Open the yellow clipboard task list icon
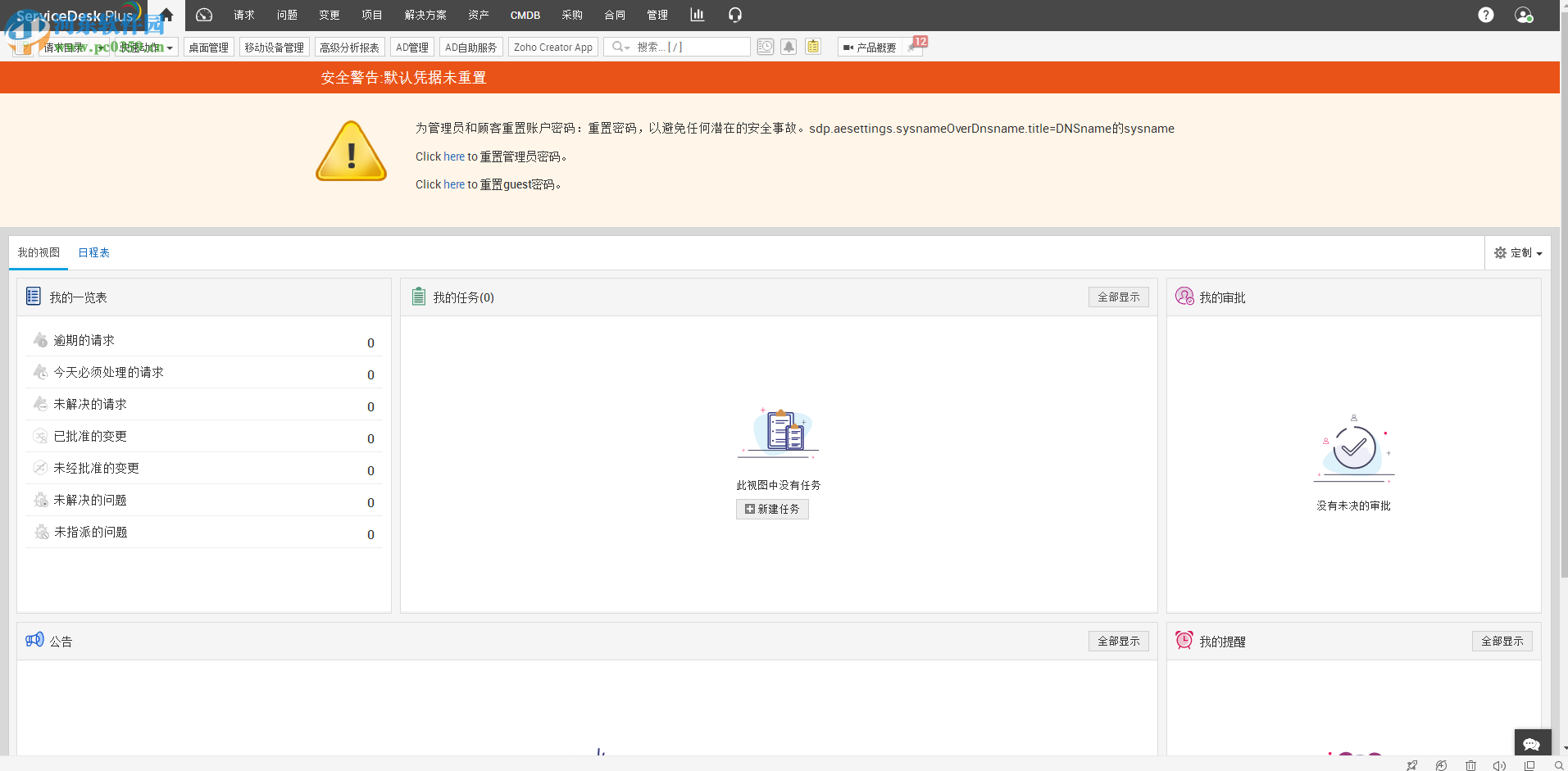Screen dimensions: 1568x771 tap(812, 47)
